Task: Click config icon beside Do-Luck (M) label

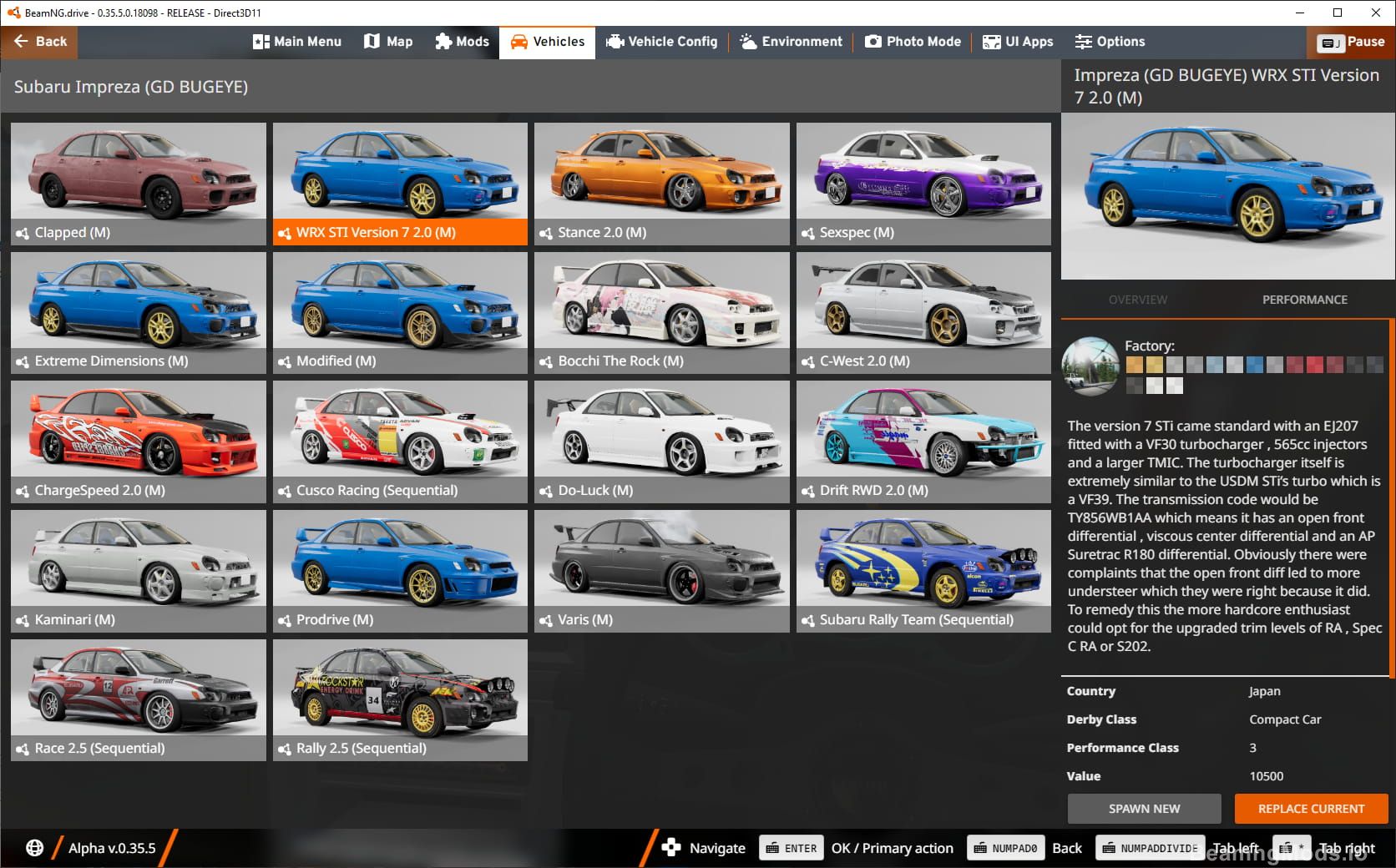Action: click(x=546, y=492)
